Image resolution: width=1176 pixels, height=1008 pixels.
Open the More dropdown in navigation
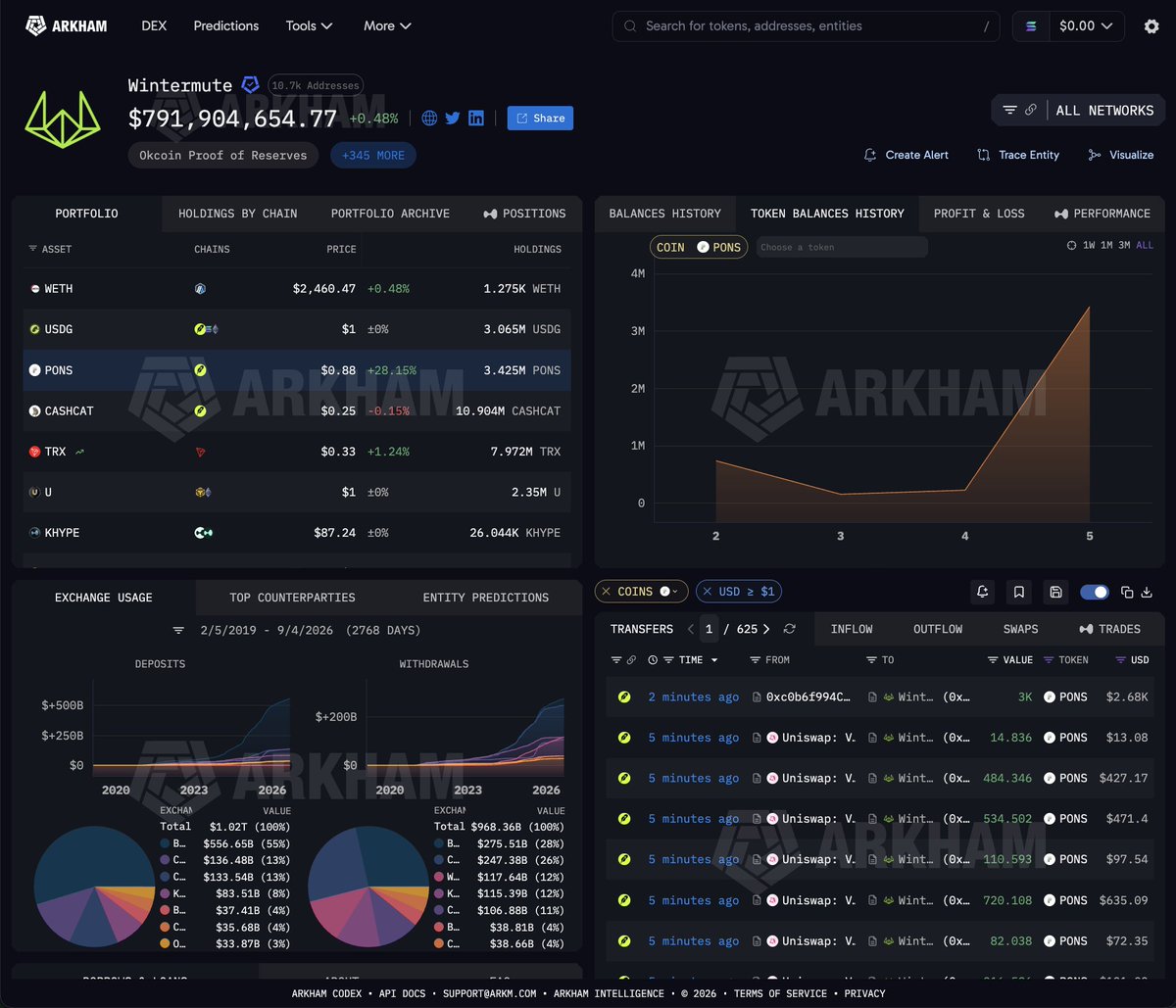tap(387, 25)
